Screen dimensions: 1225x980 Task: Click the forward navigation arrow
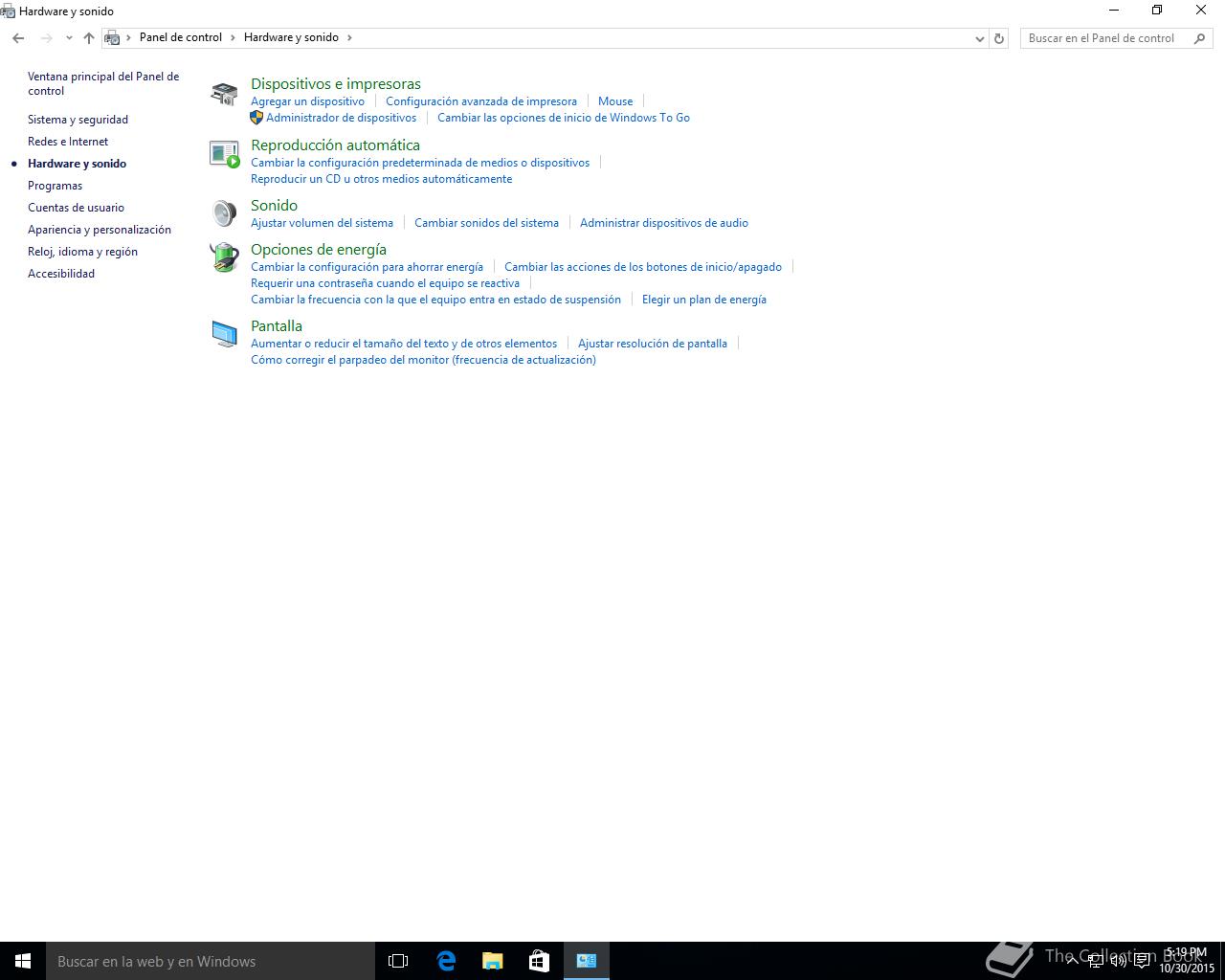[46, 38]
